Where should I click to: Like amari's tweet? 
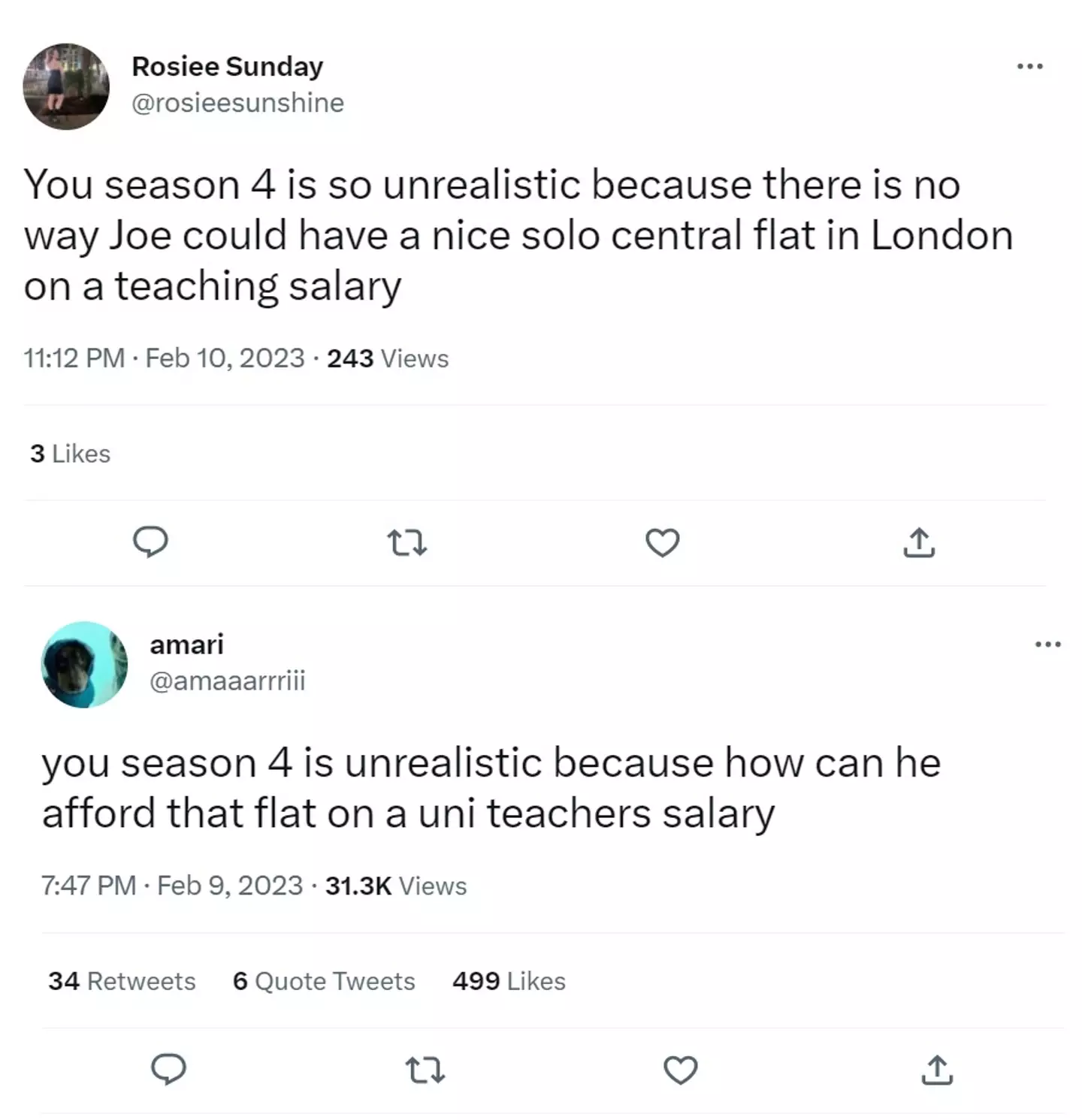tap(681, 1071)
